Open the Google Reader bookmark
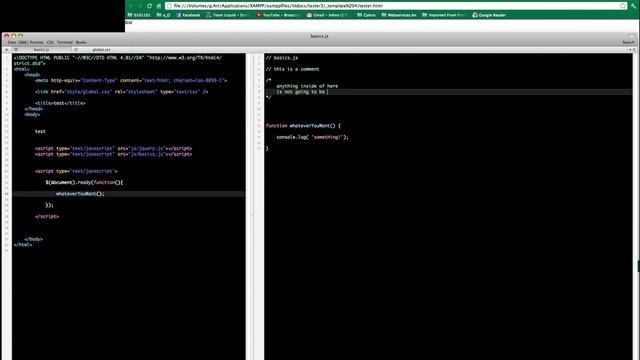640x360 pixels. [x=489, y=15]
